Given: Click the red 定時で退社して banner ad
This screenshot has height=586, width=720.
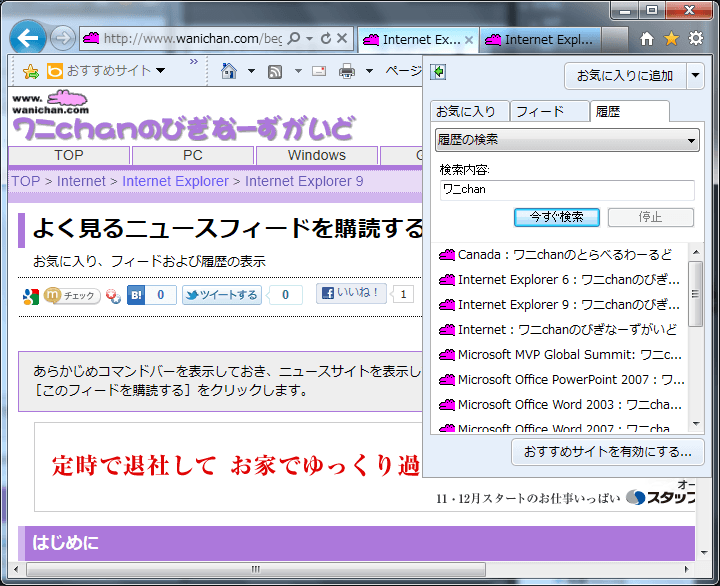Looking at the screenshot, I should click(235, 466).
